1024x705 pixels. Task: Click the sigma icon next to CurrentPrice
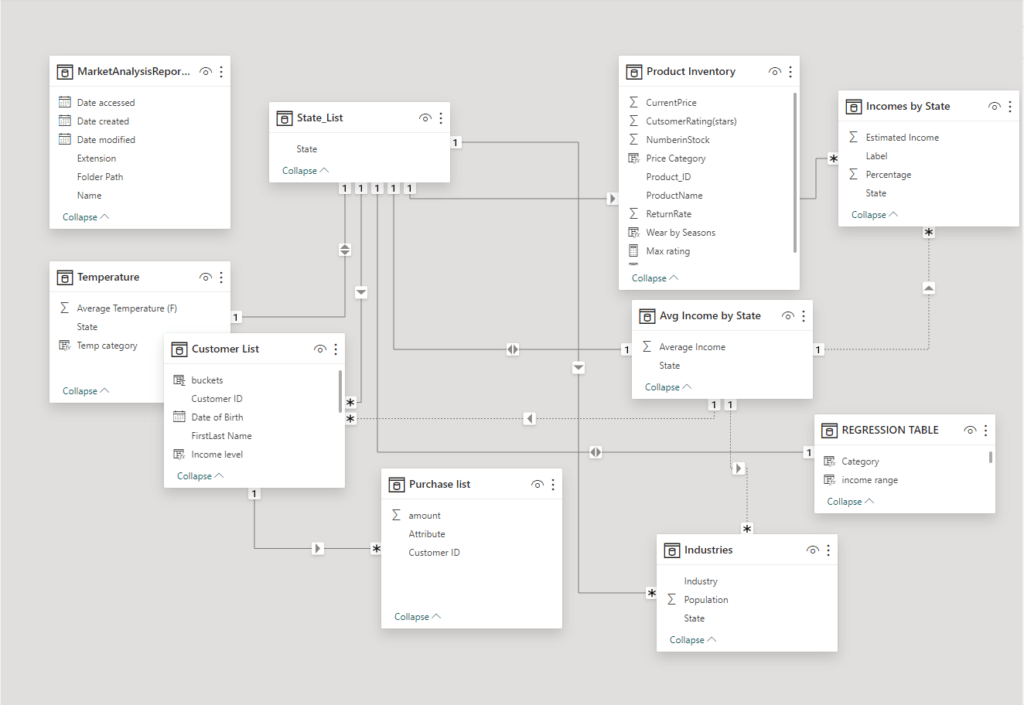634,102
